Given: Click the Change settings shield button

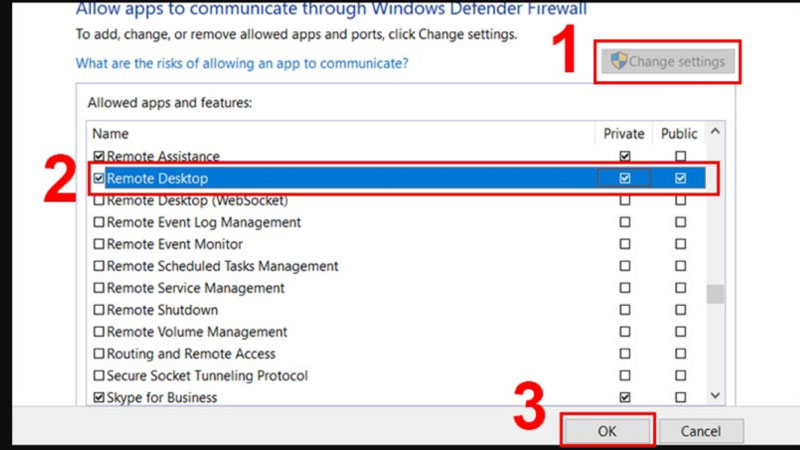Looking at the screenshot, I should point(666,62).
